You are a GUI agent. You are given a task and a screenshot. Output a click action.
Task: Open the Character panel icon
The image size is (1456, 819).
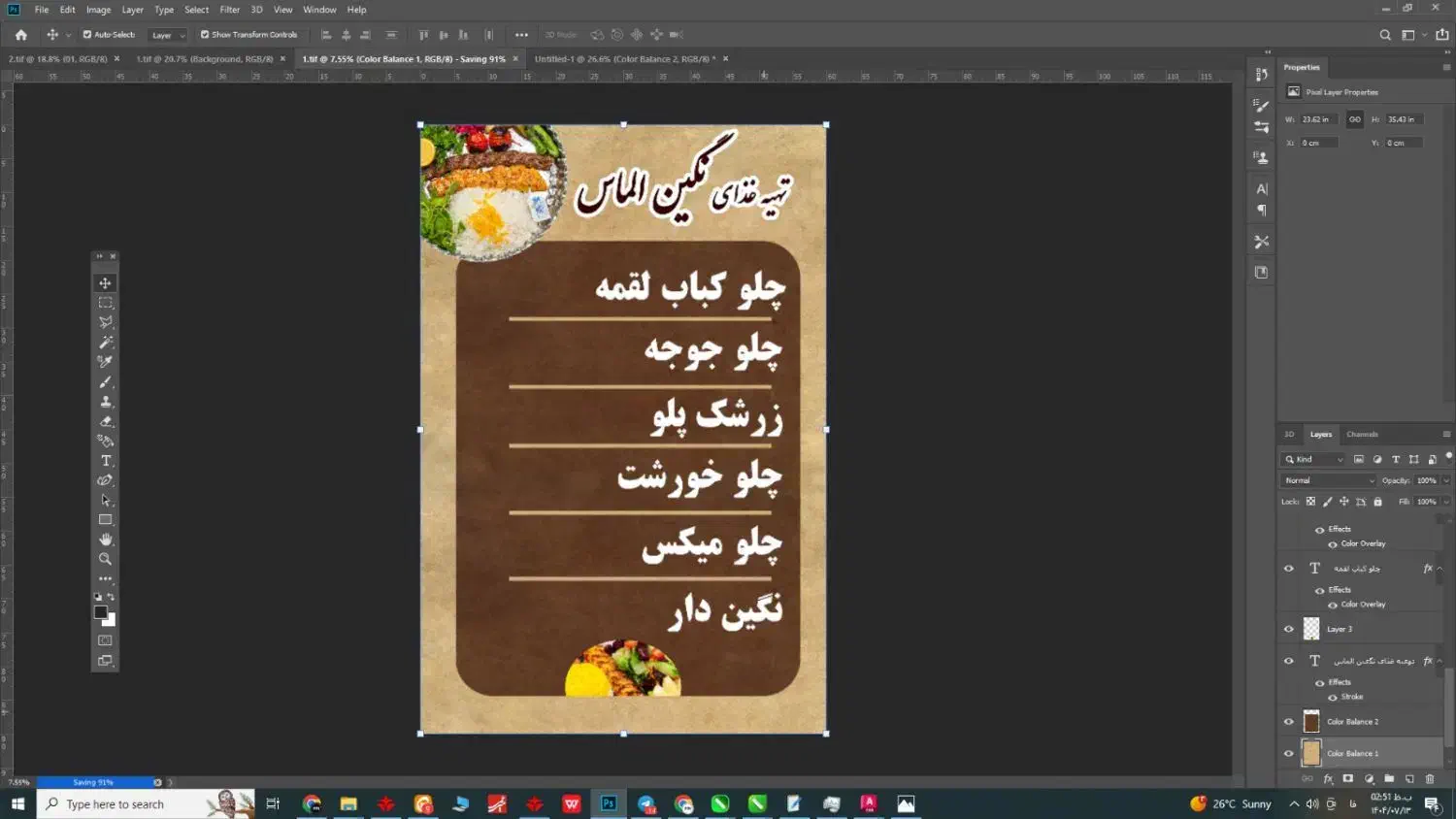[1261, 189]
